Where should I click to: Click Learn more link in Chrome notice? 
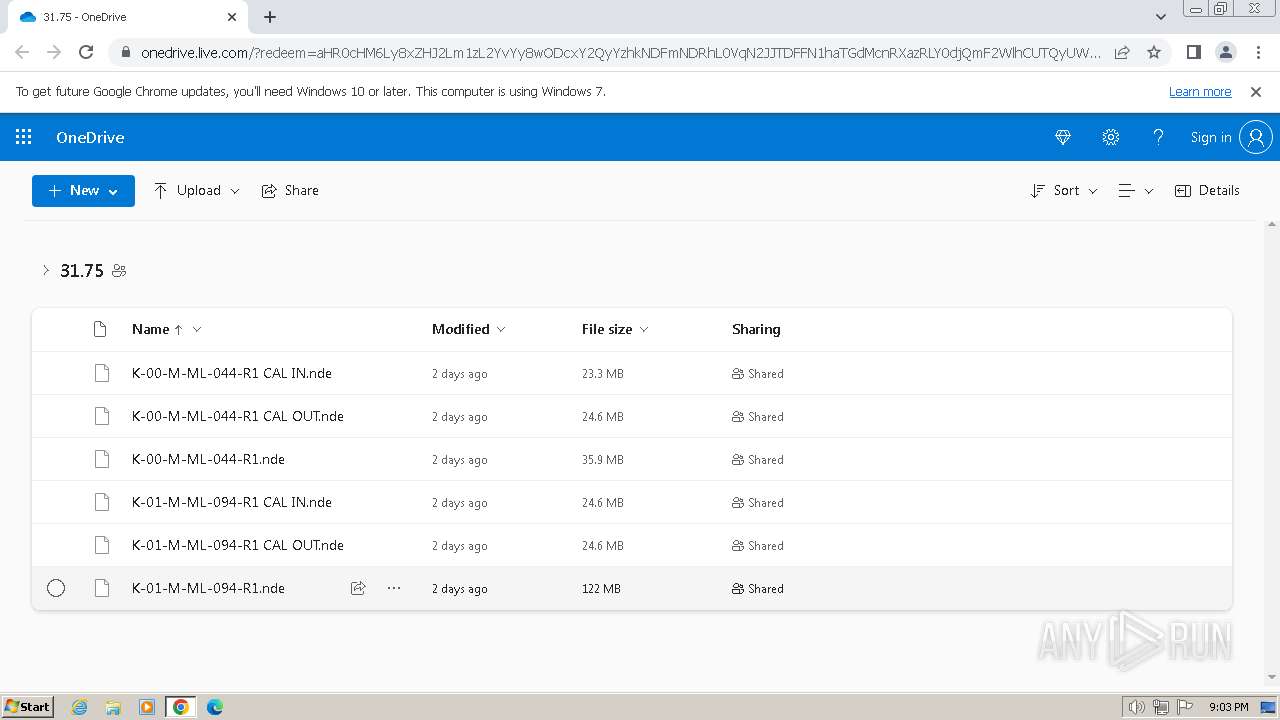1200,91
